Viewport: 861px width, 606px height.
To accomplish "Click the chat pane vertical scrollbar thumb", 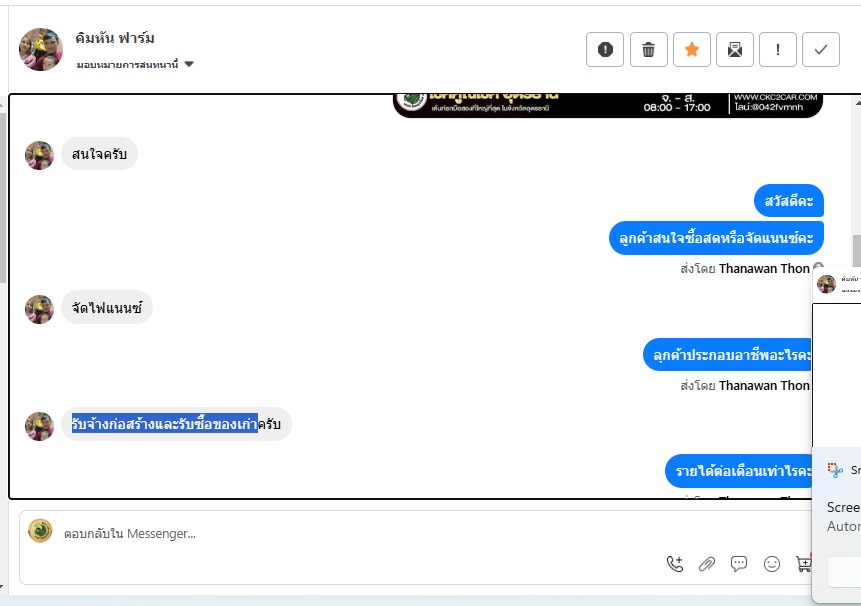I will (857, 251).
